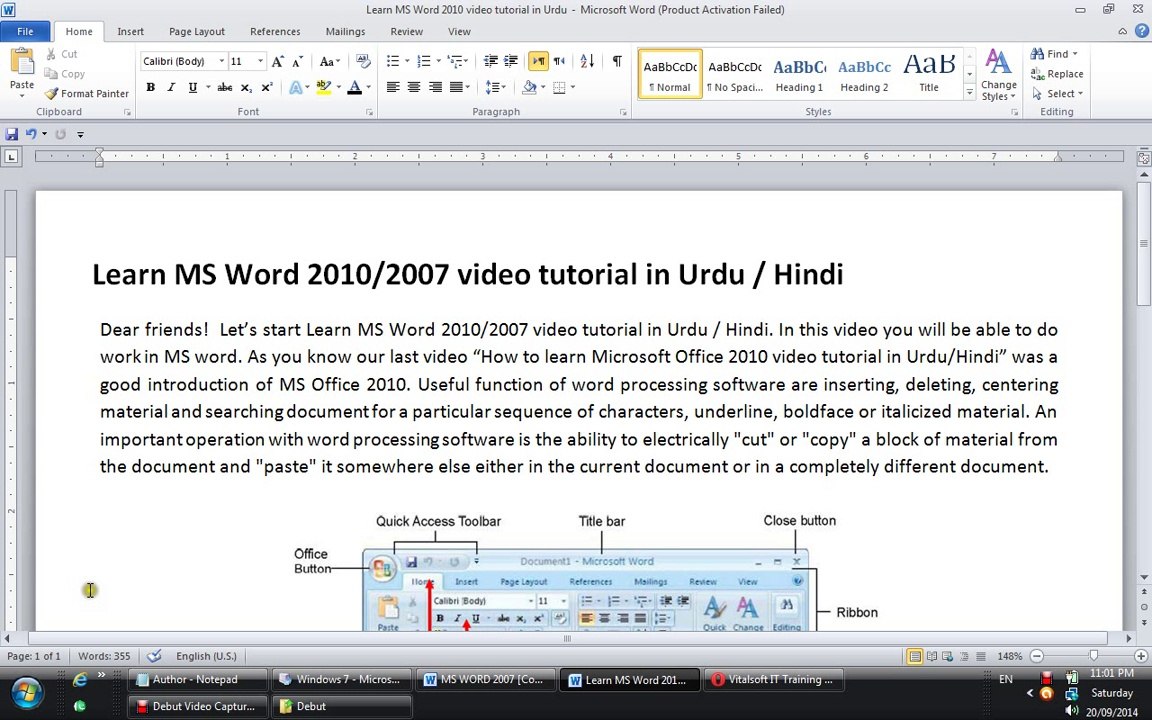Toggle Print Layout view button

tap(915, 656)
